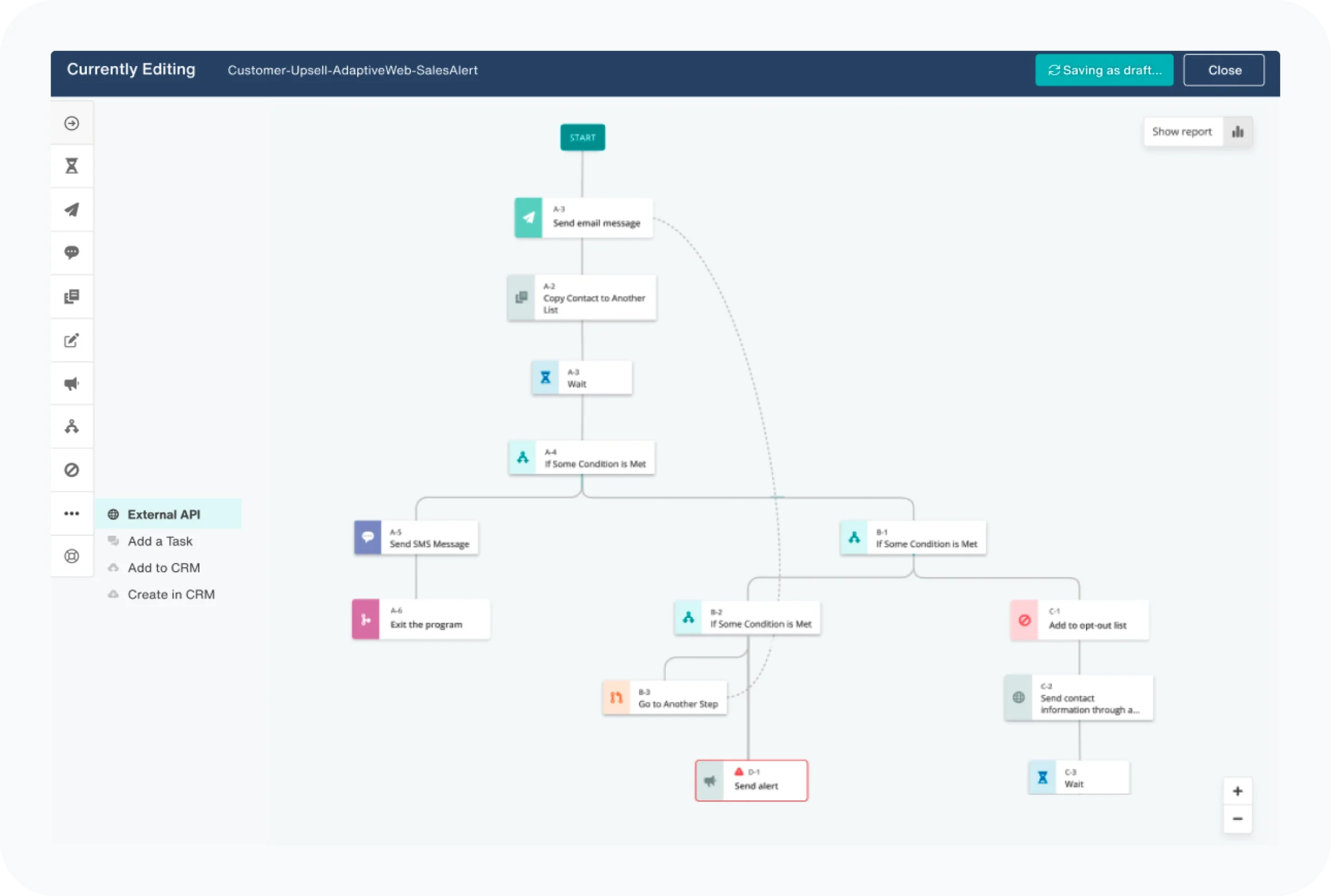This screenshot has height=896, width=1331.
Task: Click the hourglass Wait icon in sidebar
Action: [71, 166]
